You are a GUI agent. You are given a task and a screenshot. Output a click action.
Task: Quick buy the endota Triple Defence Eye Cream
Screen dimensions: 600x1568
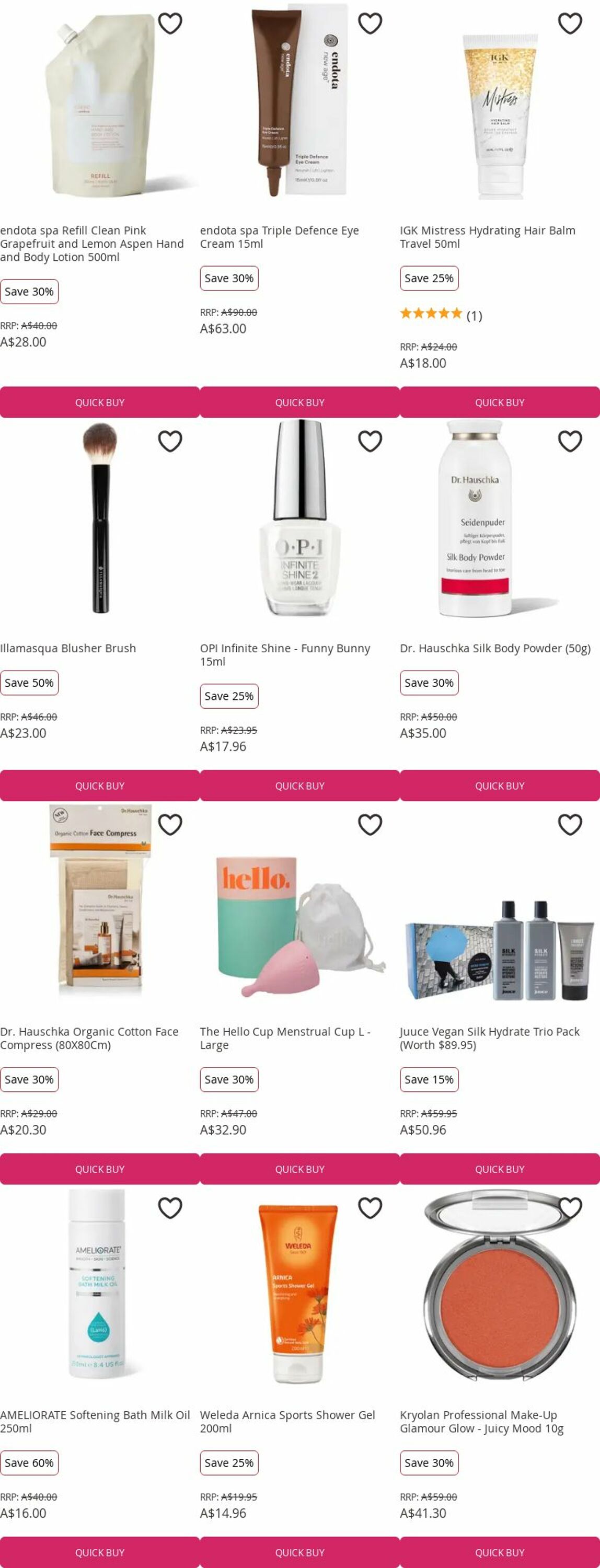pyautogui.click(x=299, y=402)
